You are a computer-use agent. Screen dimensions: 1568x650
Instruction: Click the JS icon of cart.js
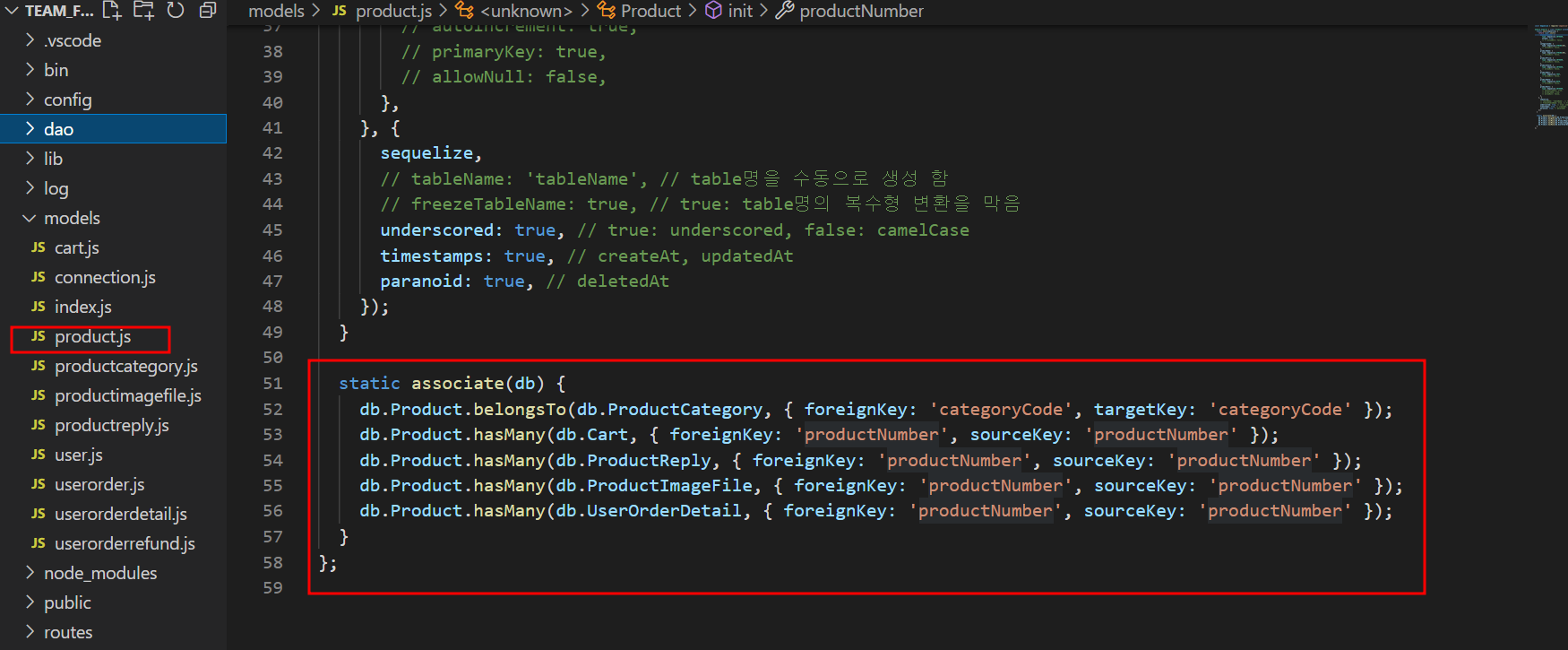(39, 247)
